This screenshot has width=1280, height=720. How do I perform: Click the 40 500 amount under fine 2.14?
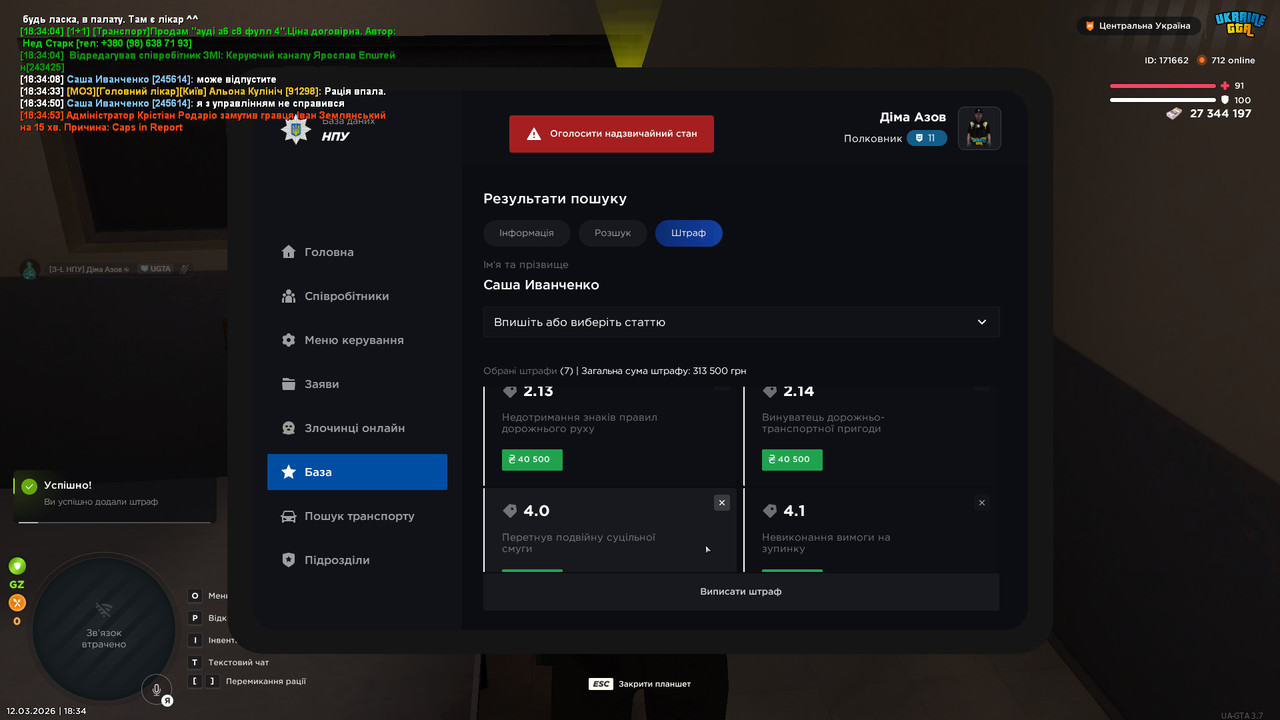[x=792, y=459]
